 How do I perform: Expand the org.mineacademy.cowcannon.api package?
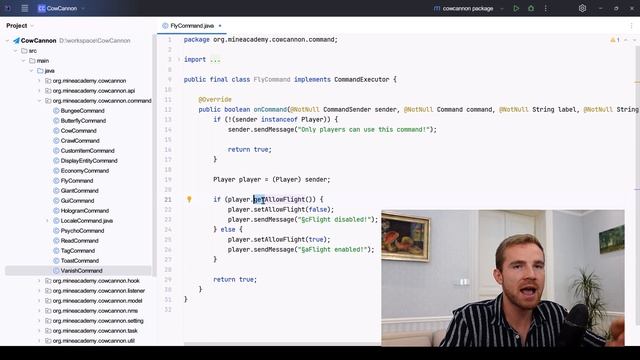click(x=40, y=91)
